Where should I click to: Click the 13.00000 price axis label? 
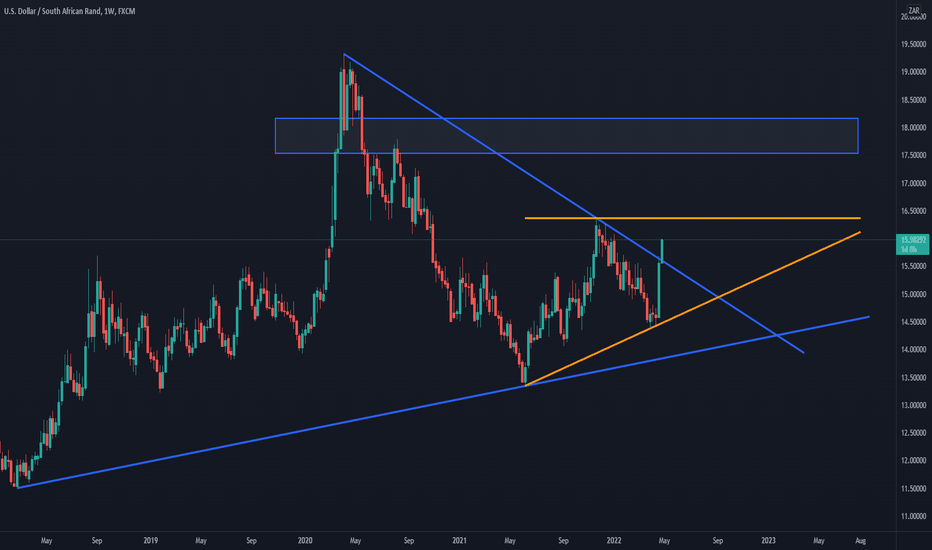(x=913, y=405)
